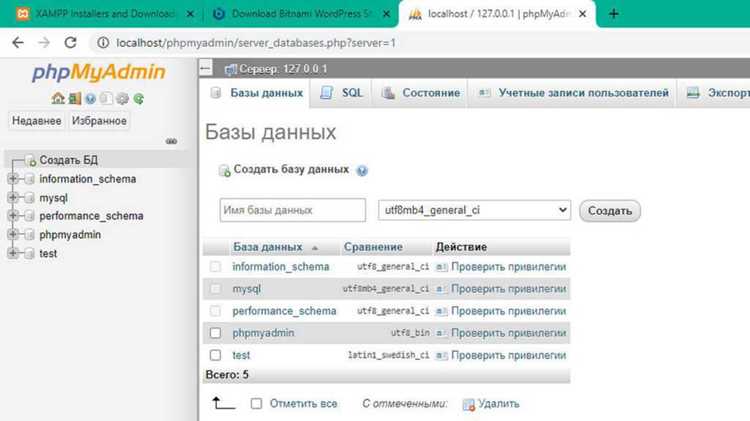Expand phpmyadmin tree node
The image size is (750, 421).
click(13, 235)
